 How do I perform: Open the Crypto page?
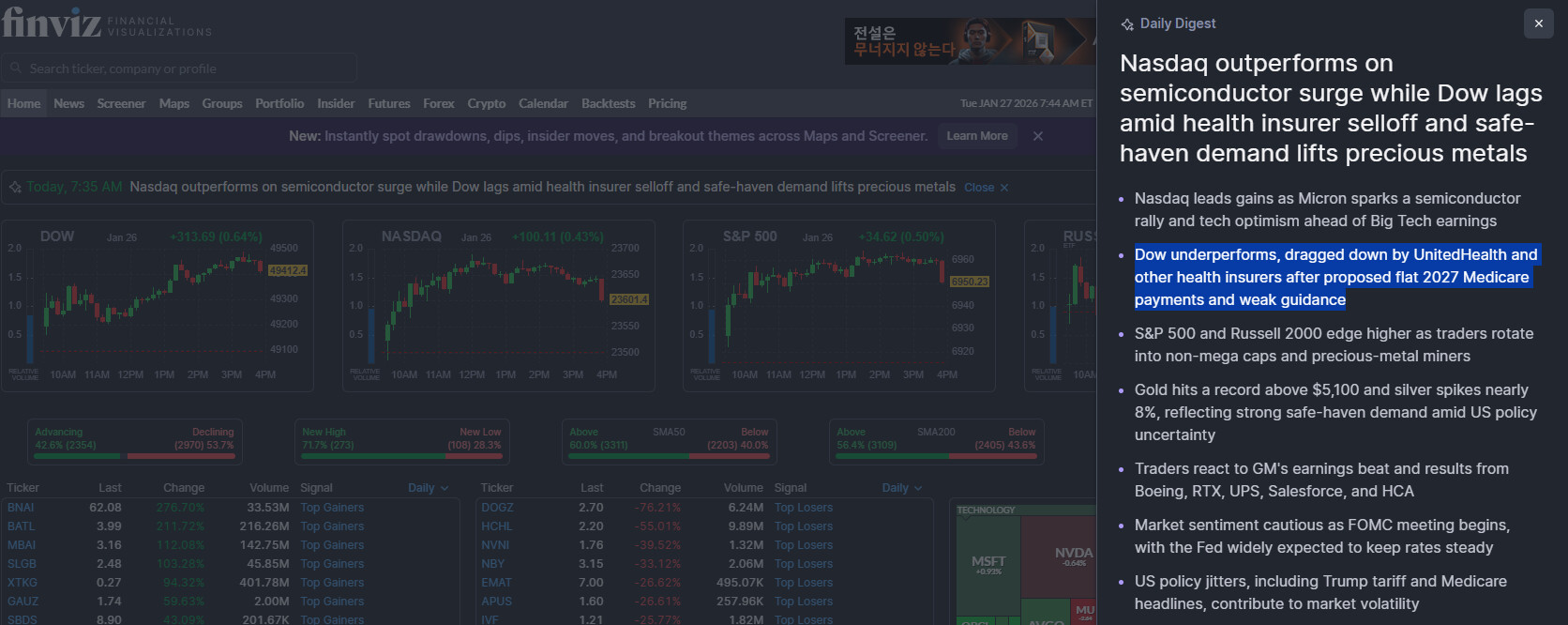pyautogui.click(x=486, y=103)
